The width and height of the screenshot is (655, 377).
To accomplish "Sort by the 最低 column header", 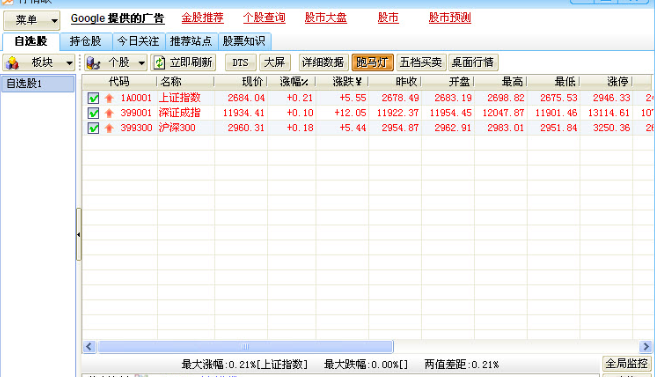I will point(553,82).
